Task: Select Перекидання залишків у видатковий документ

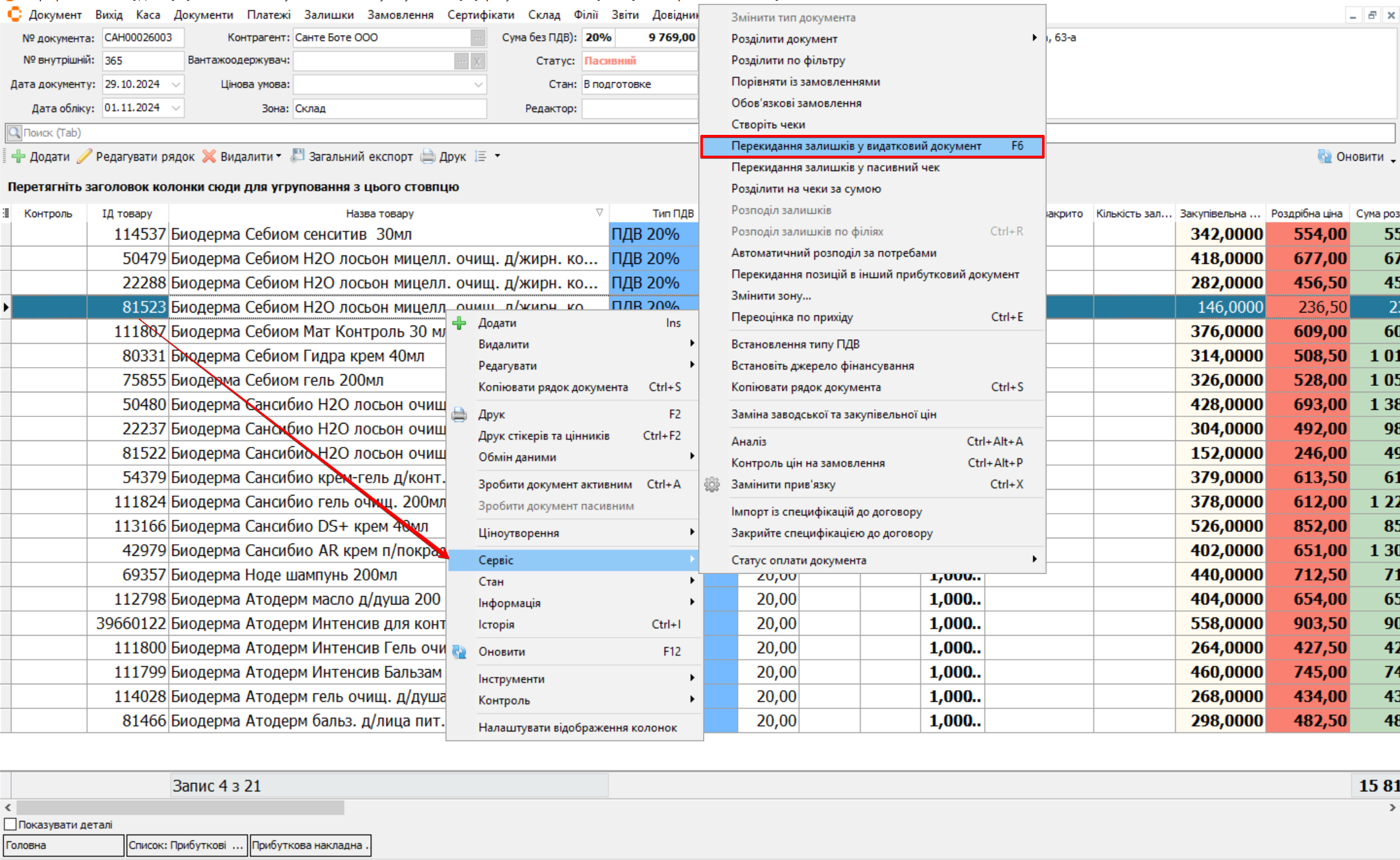Action: pos(856,146)
